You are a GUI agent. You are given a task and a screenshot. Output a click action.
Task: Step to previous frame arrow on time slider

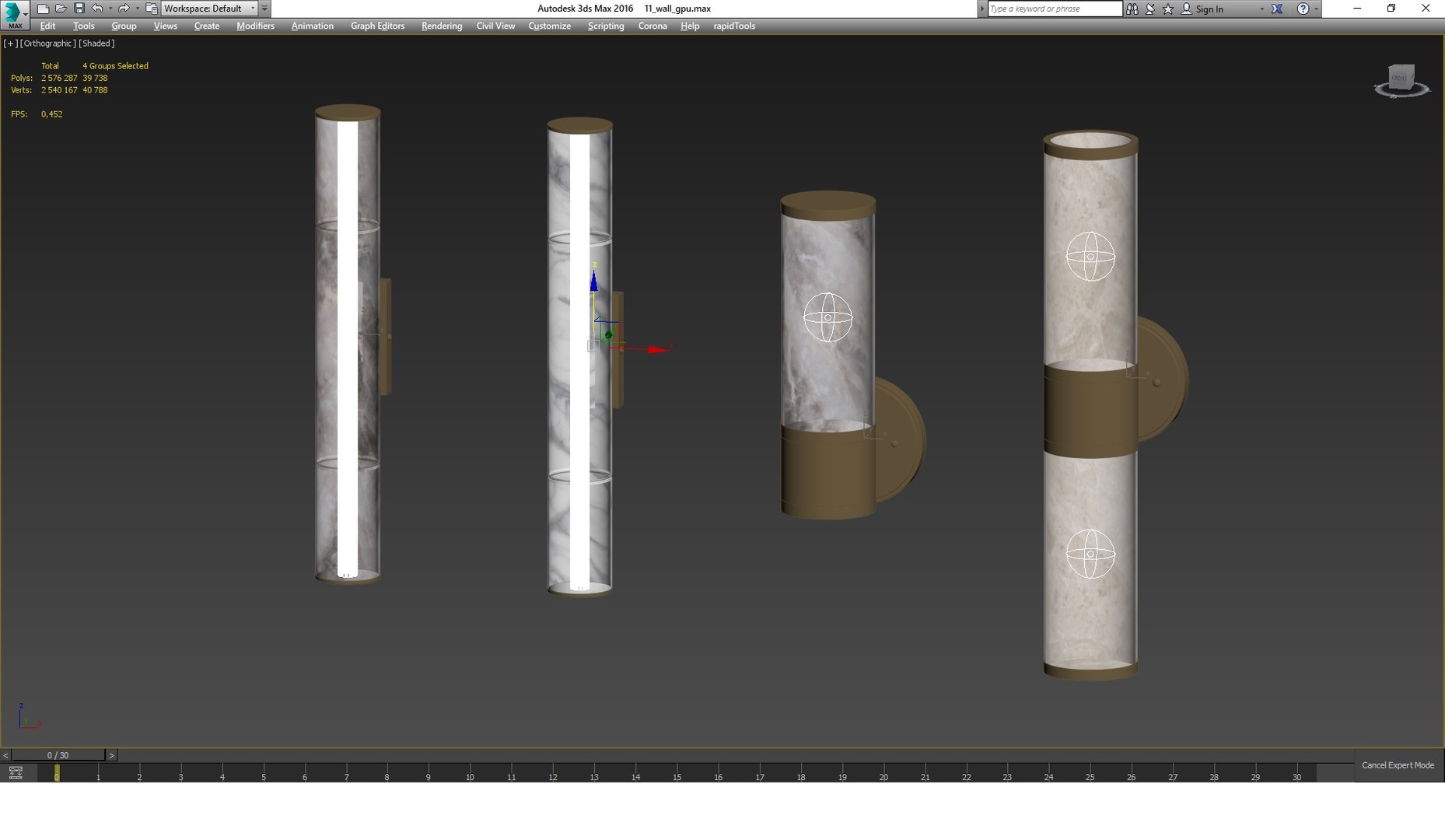(x=5, y=755)
